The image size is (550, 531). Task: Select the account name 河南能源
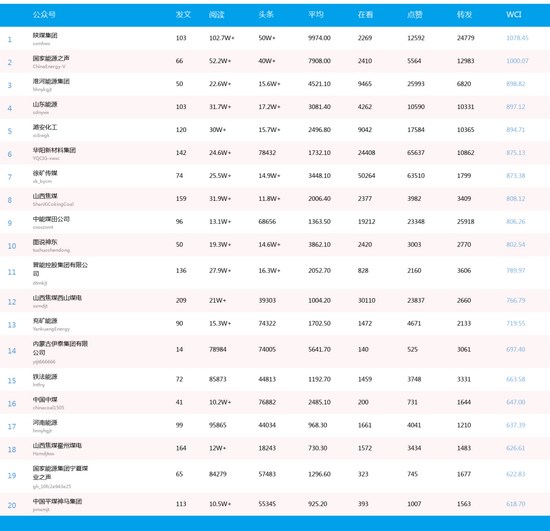coord(45,423)
